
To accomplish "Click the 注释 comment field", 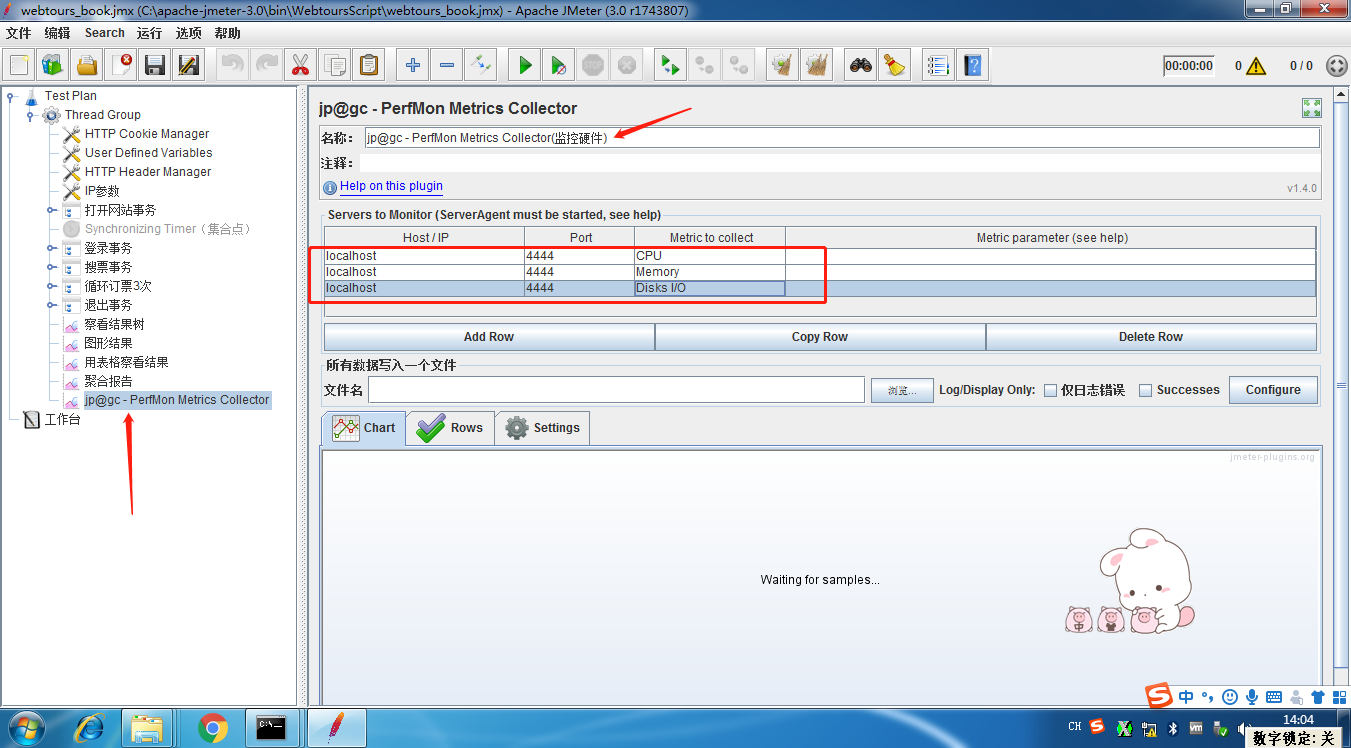I will [841, 163].
